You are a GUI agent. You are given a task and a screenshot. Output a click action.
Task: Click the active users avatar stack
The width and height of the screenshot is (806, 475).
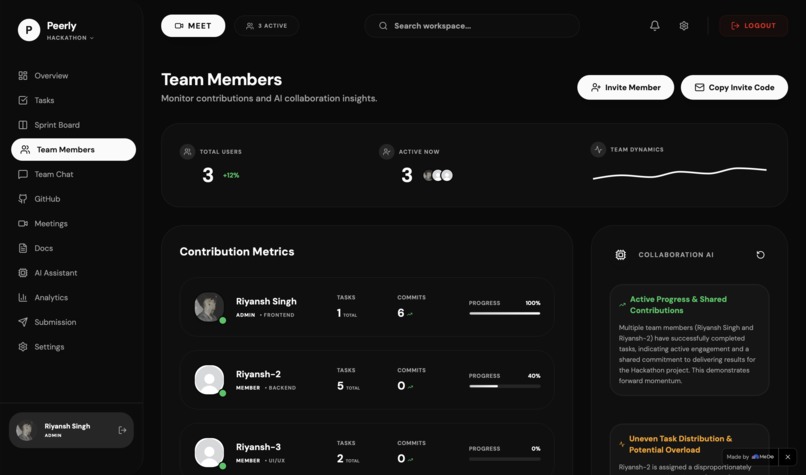(437, 175)
